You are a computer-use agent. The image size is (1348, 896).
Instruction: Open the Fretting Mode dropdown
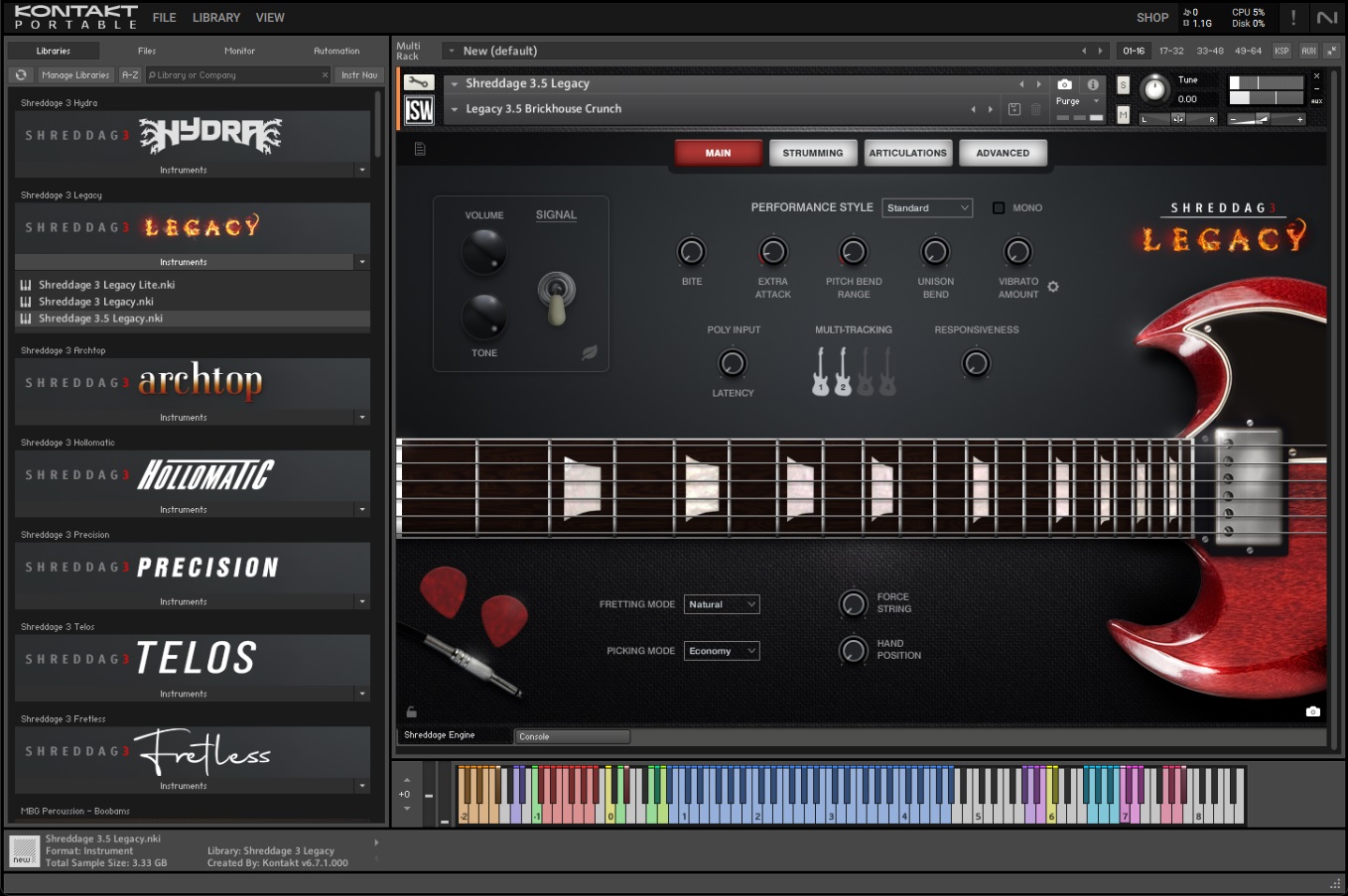tap(722, 604)
